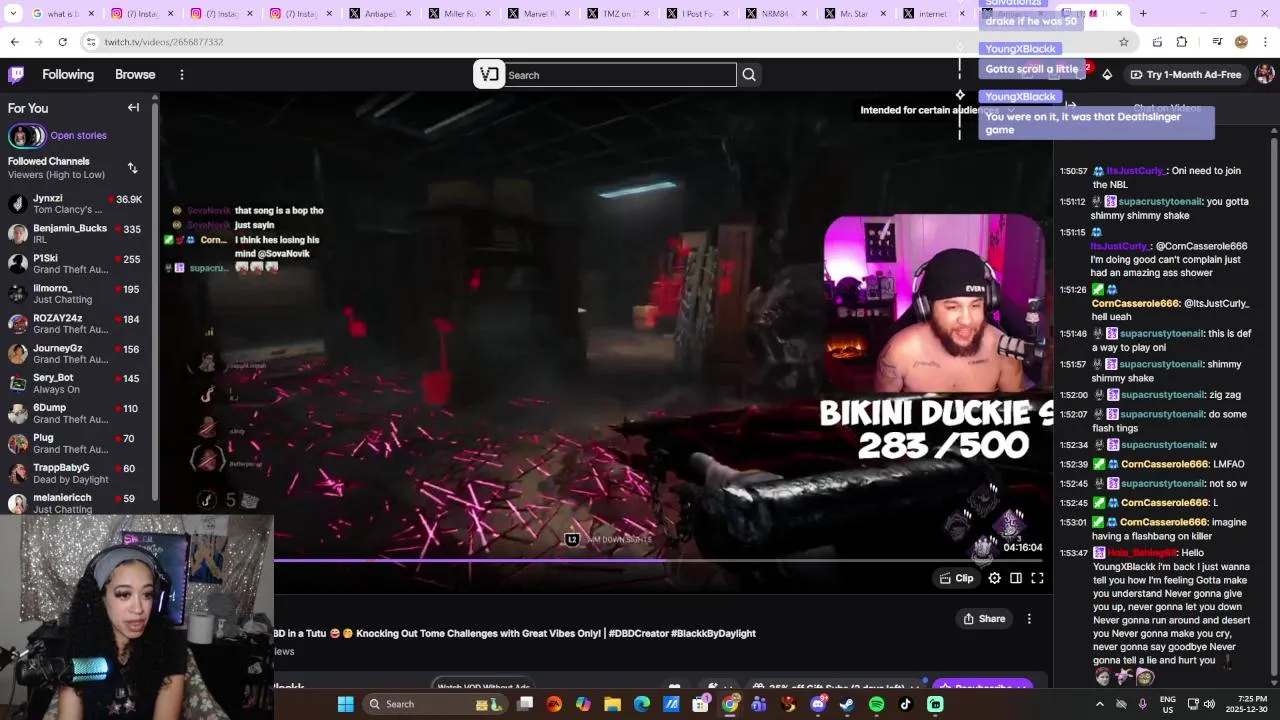Show hidden system tray icons
This screenshot has height=720, width=1280.
[x=1099, y=704]
